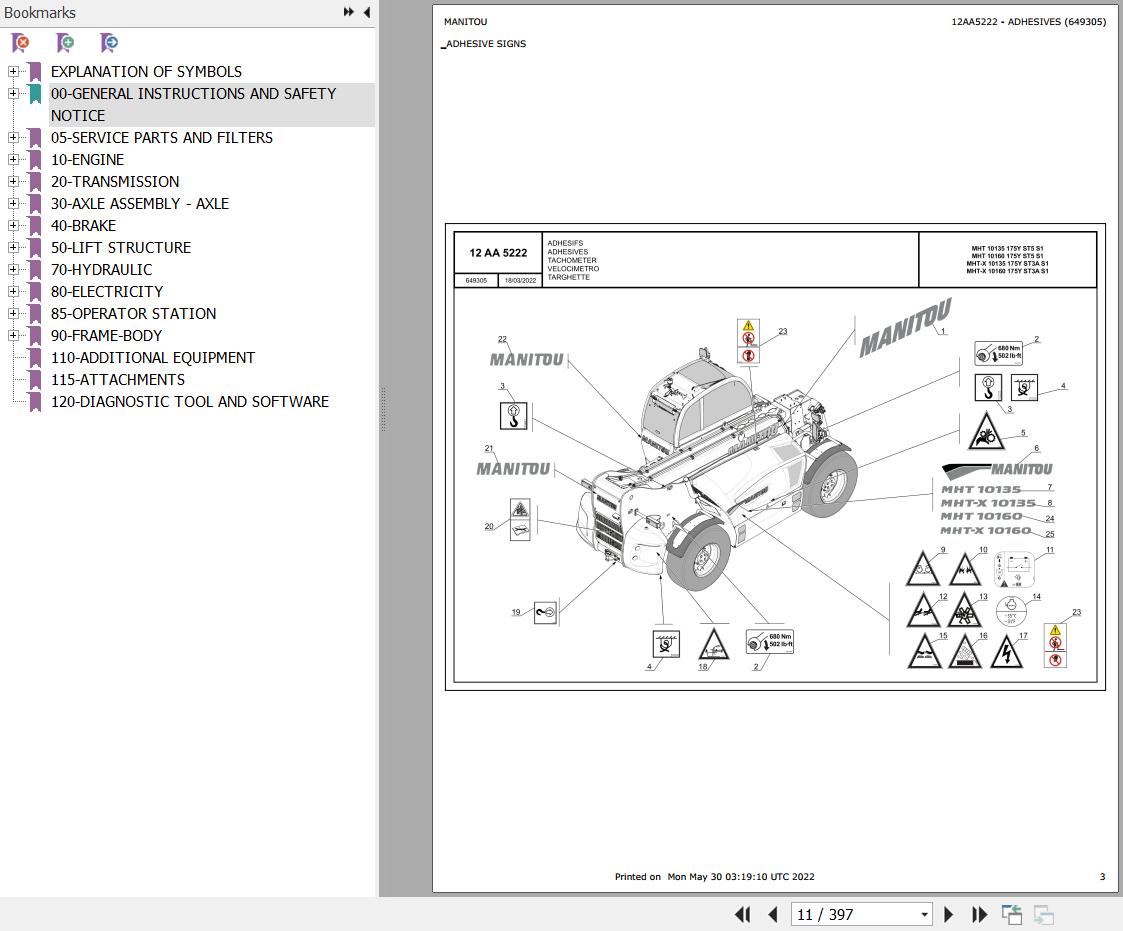Go to the first page
Image resolution: width=1123 pixels, height=931 pixels.
point(743,915)
